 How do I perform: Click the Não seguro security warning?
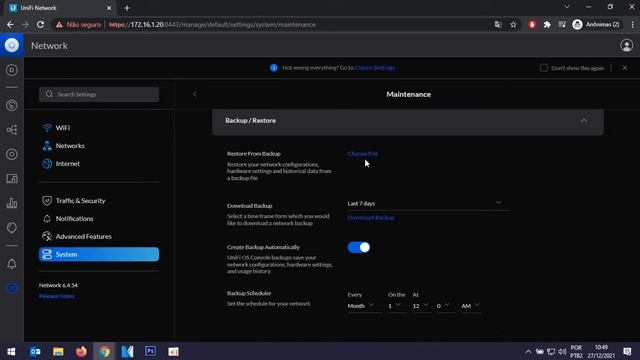pos(78,24)
